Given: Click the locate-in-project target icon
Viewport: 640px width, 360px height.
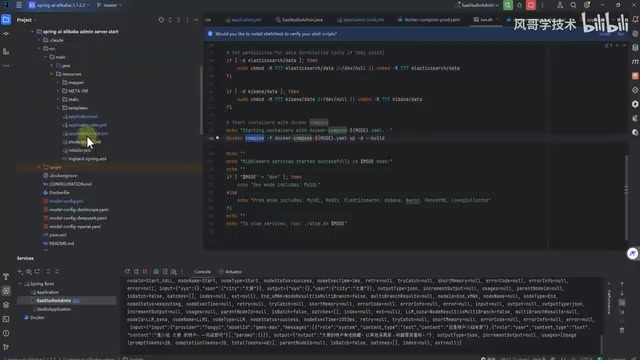Looking at the screenshot, I should (x=161, y=20).
